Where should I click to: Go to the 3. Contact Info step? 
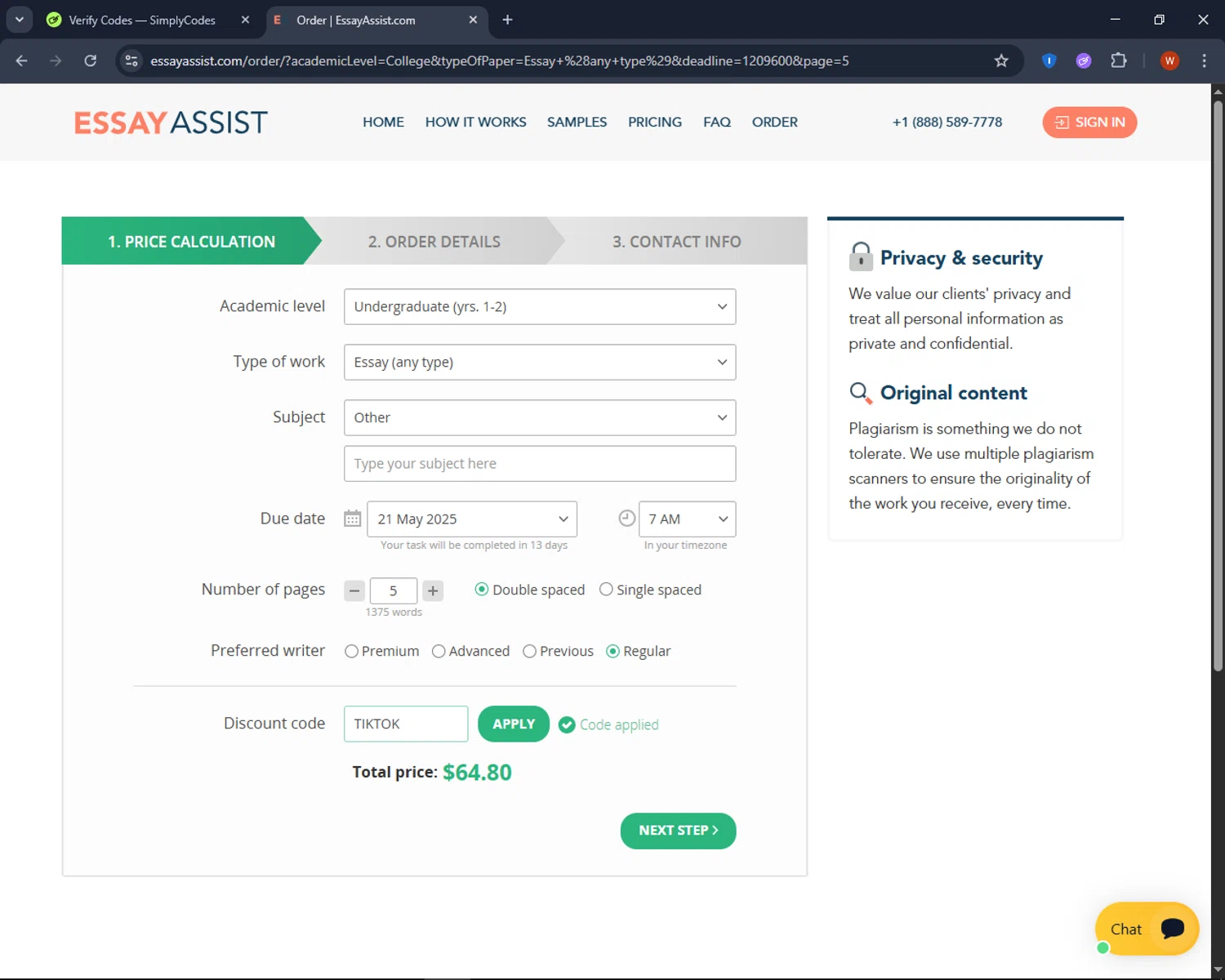coord(676,241)
